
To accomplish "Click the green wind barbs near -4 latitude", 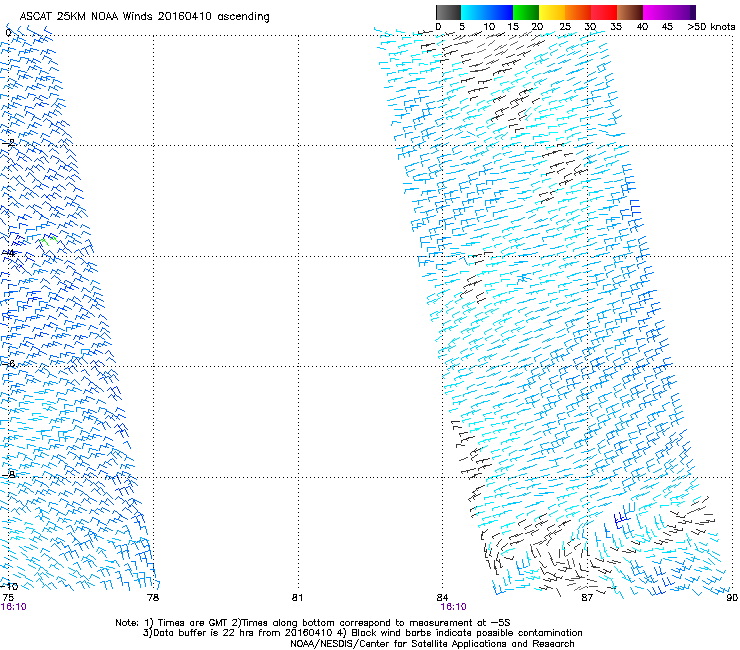I will point(48,240).
